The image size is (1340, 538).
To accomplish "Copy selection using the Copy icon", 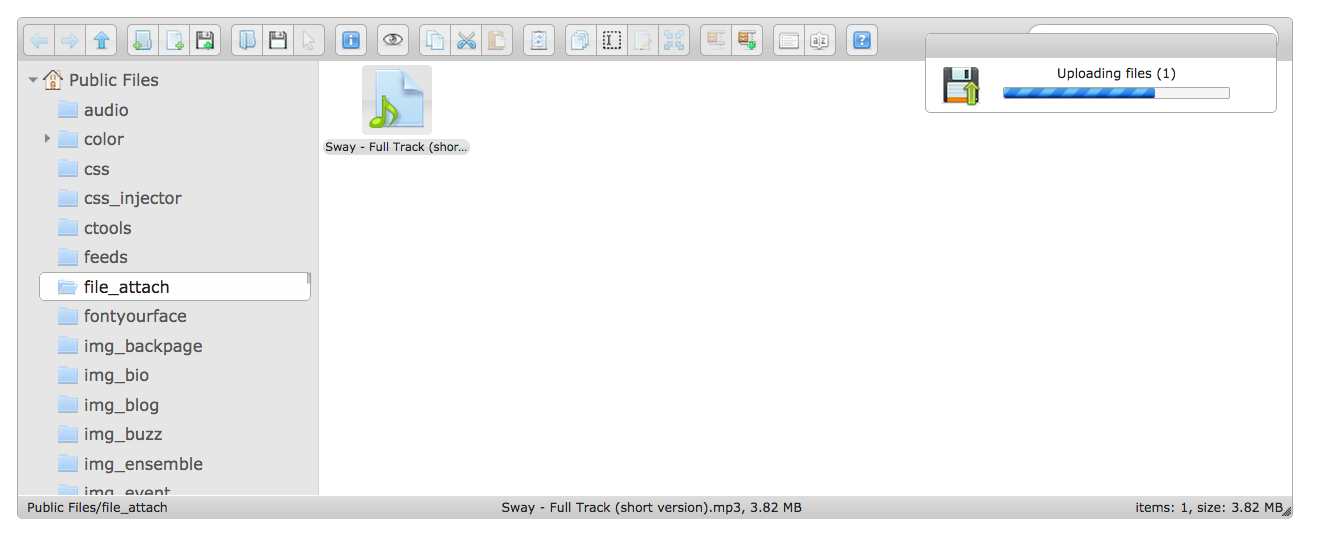I will [435, 40].
